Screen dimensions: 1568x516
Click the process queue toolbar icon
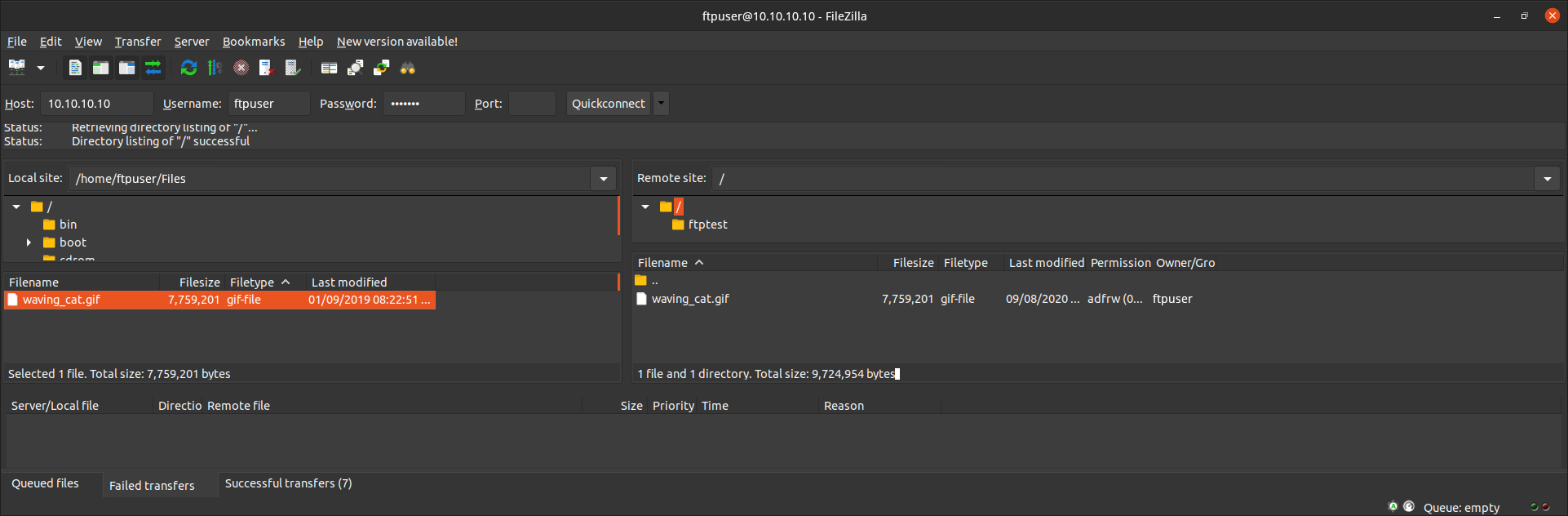pos(215,68)
